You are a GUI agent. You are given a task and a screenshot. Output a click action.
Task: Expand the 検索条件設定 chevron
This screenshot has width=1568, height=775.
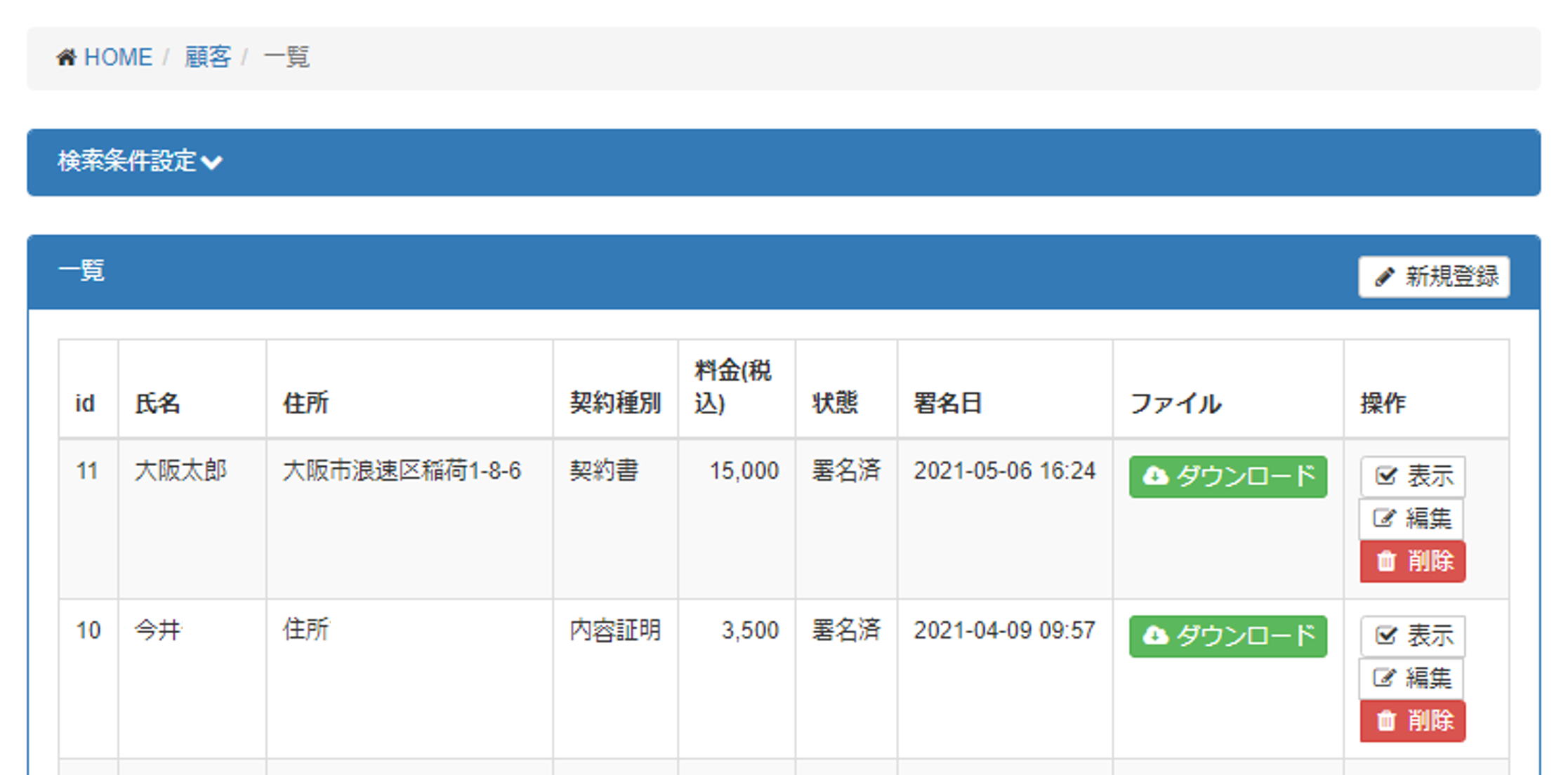(211, 163)
